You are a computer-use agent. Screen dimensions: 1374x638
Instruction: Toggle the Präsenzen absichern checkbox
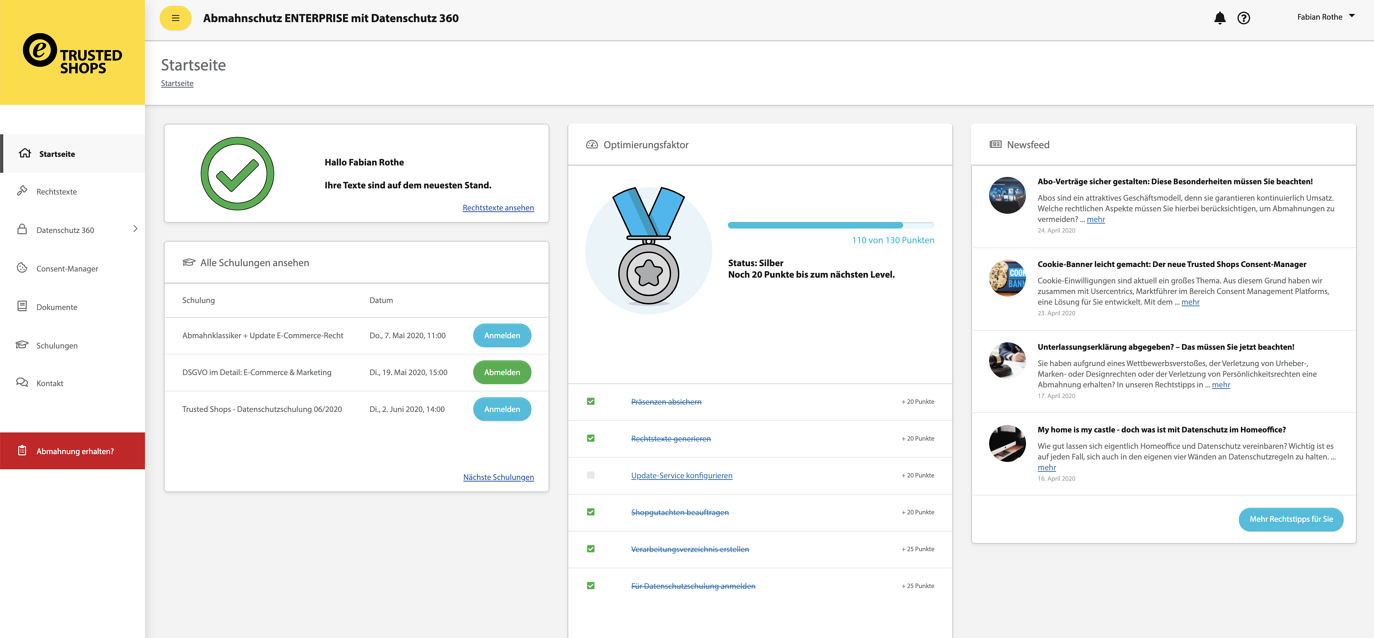(591, 401)
